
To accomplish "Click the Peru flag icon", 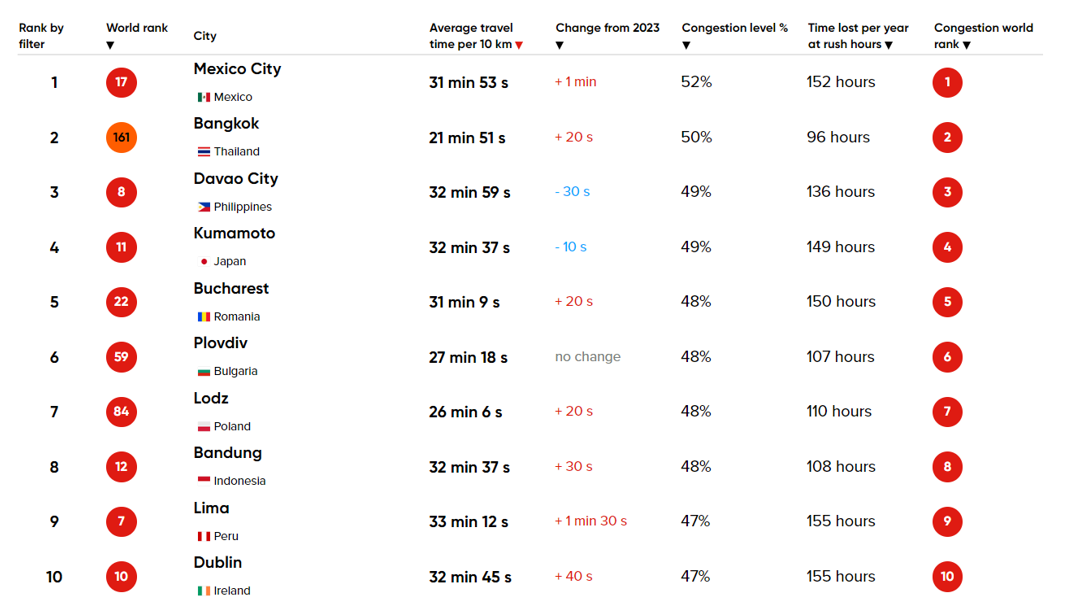I will click(x=204, y=537).
